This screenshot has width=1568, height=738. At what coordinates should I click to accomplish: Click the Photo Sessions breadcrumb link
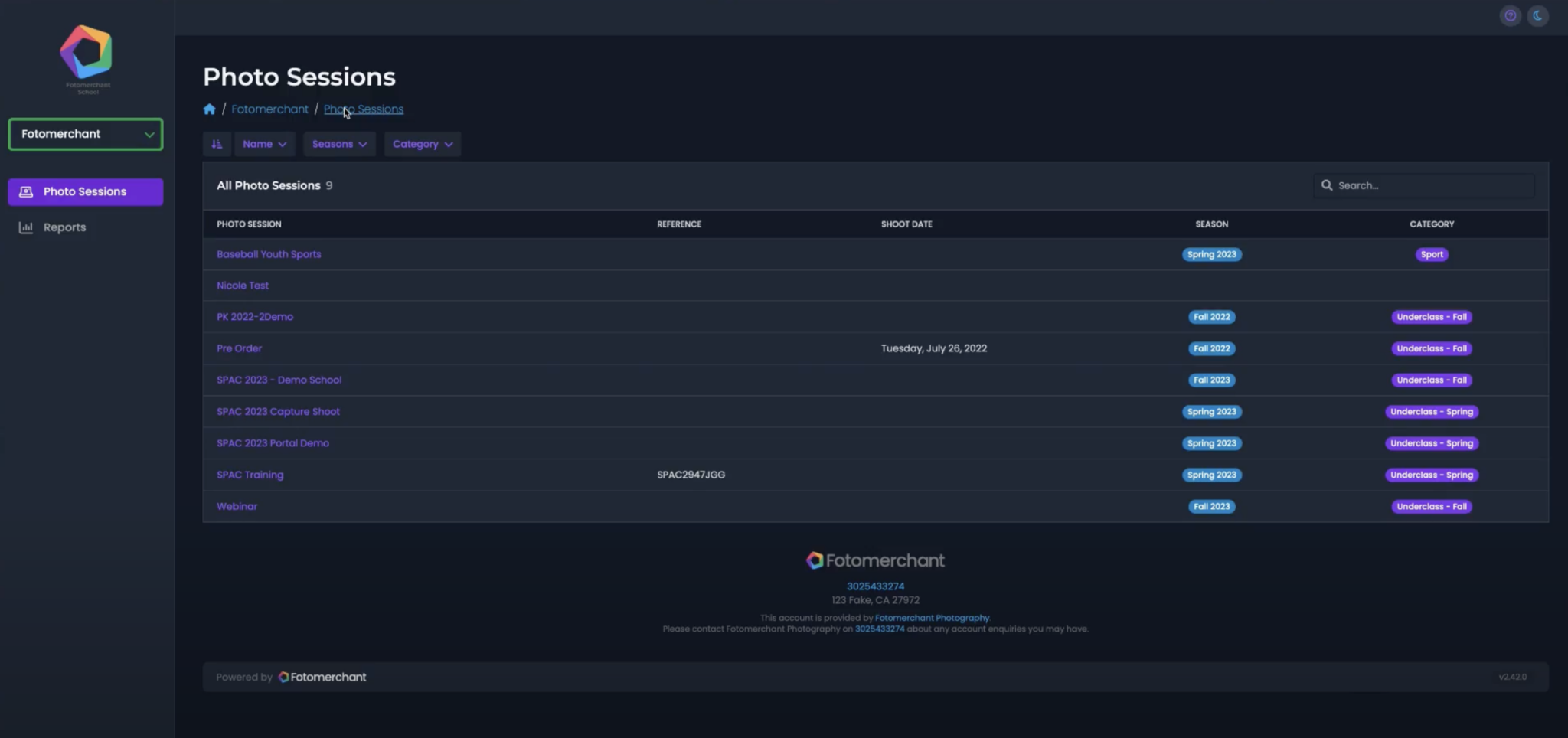coord(364,109)
